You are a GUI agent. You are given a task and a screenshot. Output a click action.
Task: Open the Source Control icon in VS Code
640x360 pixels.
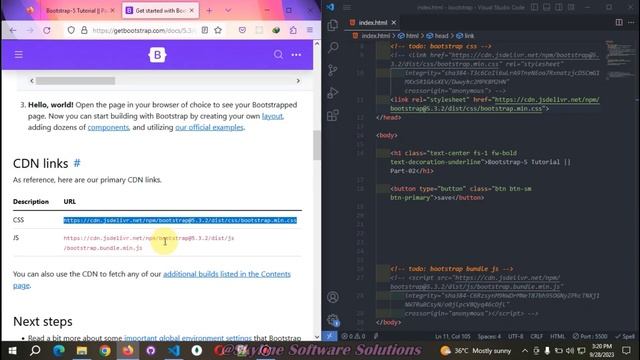tap(333, 70)
